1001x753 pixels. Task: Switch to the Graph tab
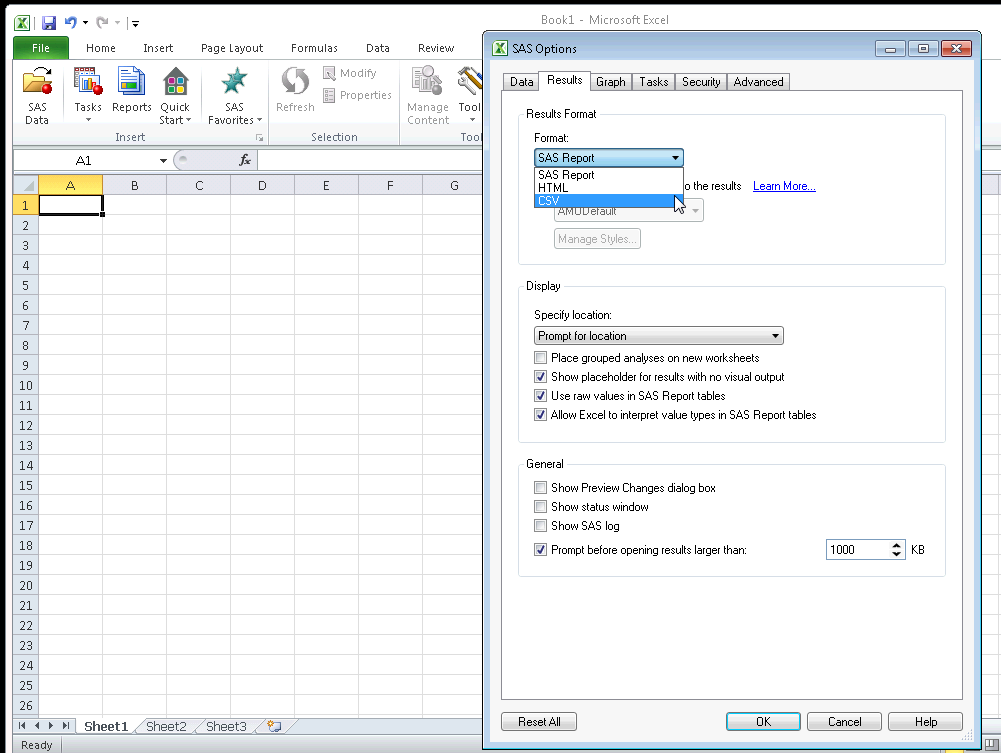[x=610, y=81]
